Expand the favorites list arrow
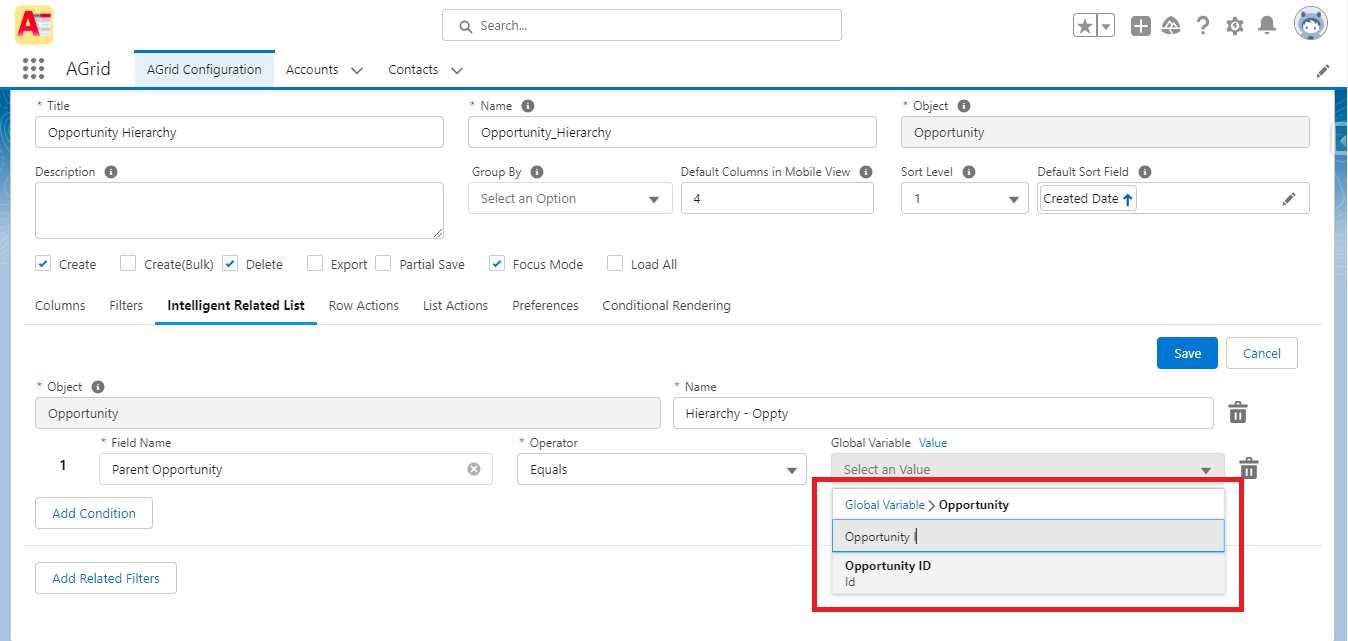The width and height of the screenshot is (1348, 641). tap(1106, 26)
